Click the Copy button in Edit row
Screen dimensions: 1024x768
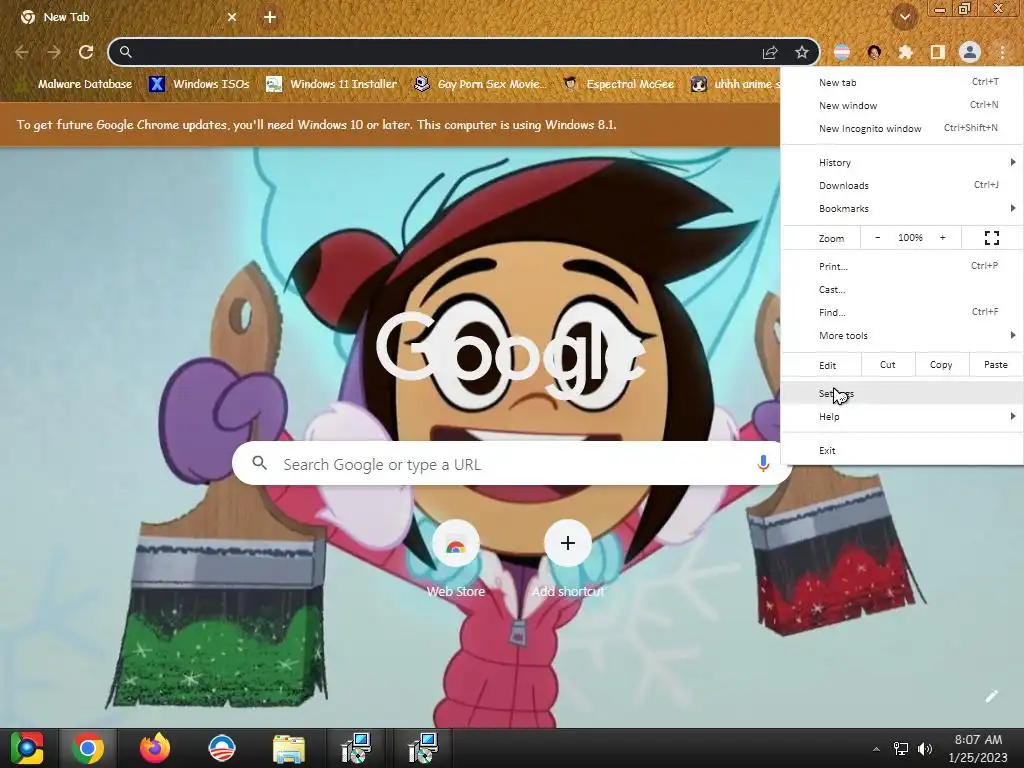tap(941, 364)
